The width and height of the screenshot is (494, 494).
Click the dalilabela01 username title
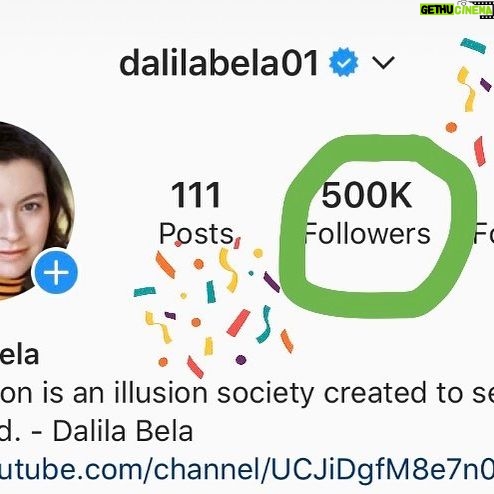219,62
